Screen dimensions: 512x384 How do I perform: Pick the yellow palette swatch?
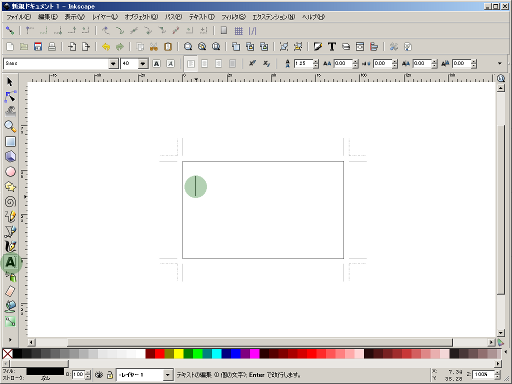click(179, 354)
